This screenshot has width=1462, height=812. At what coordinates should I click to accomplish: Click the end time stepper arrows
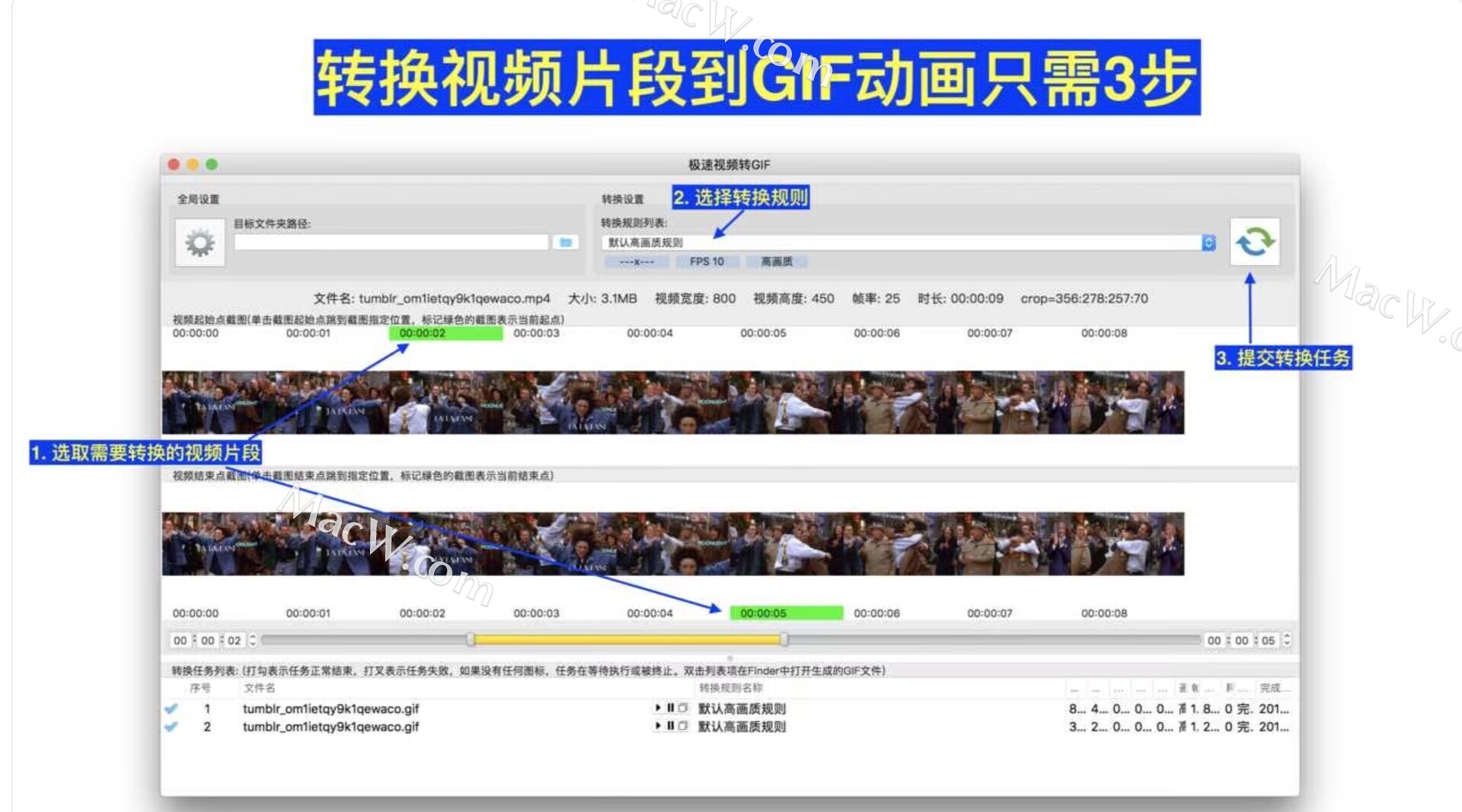coord(1287,640)
